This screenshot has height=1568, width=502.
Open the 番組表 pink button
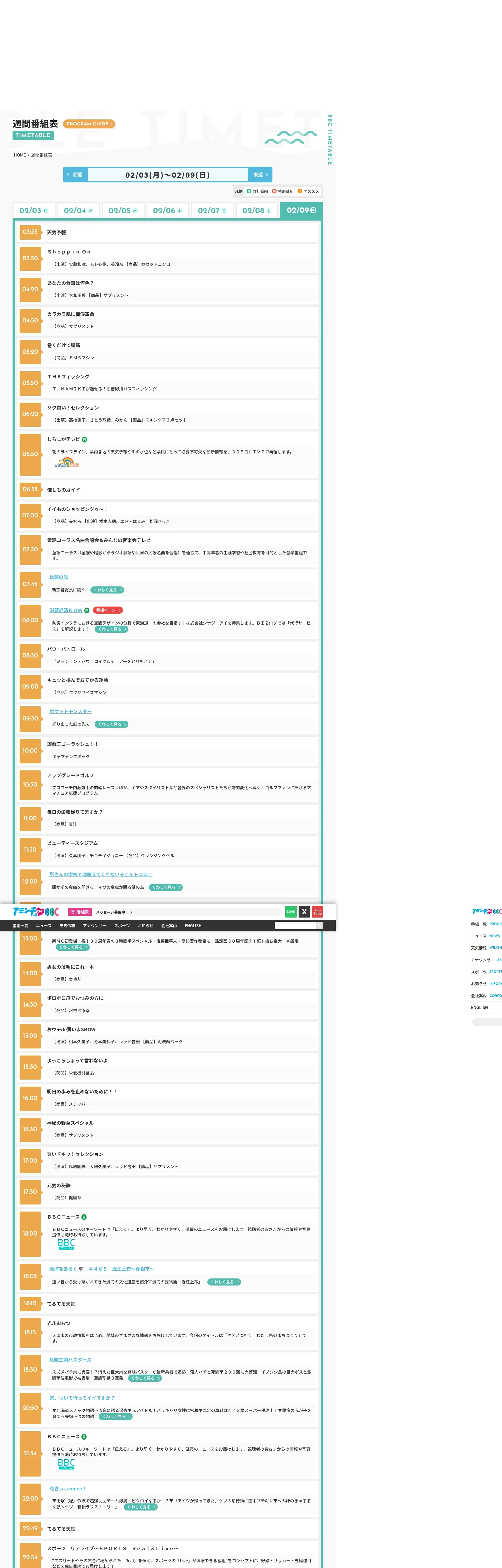click(x=80, y=912)
